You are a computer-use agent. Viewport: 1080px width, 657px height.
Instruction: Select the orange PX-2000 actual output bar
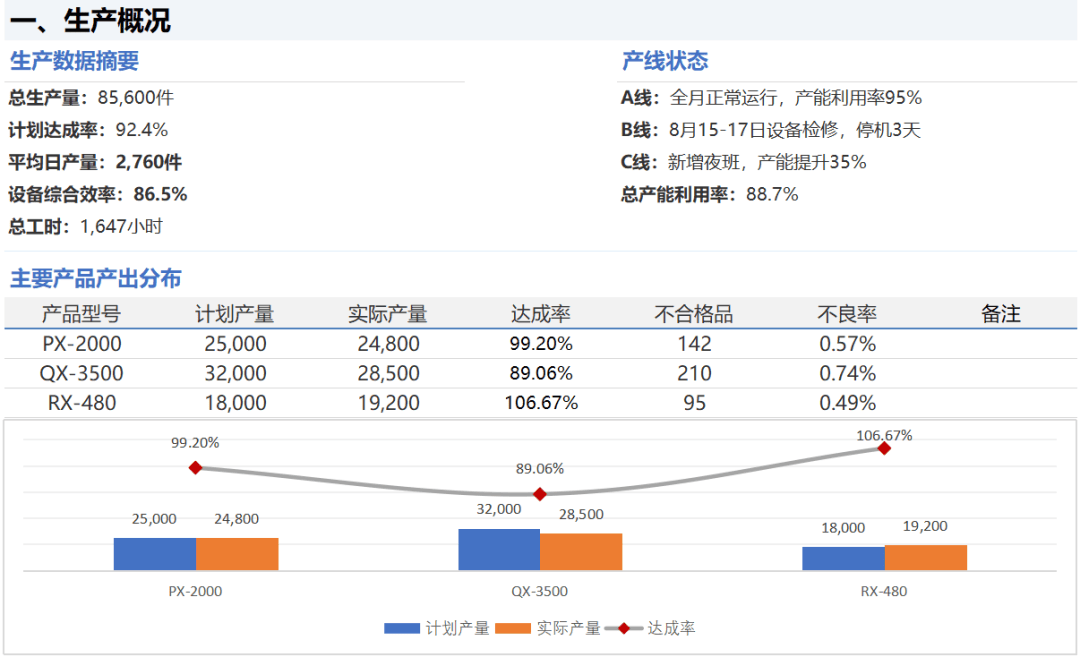237,554
